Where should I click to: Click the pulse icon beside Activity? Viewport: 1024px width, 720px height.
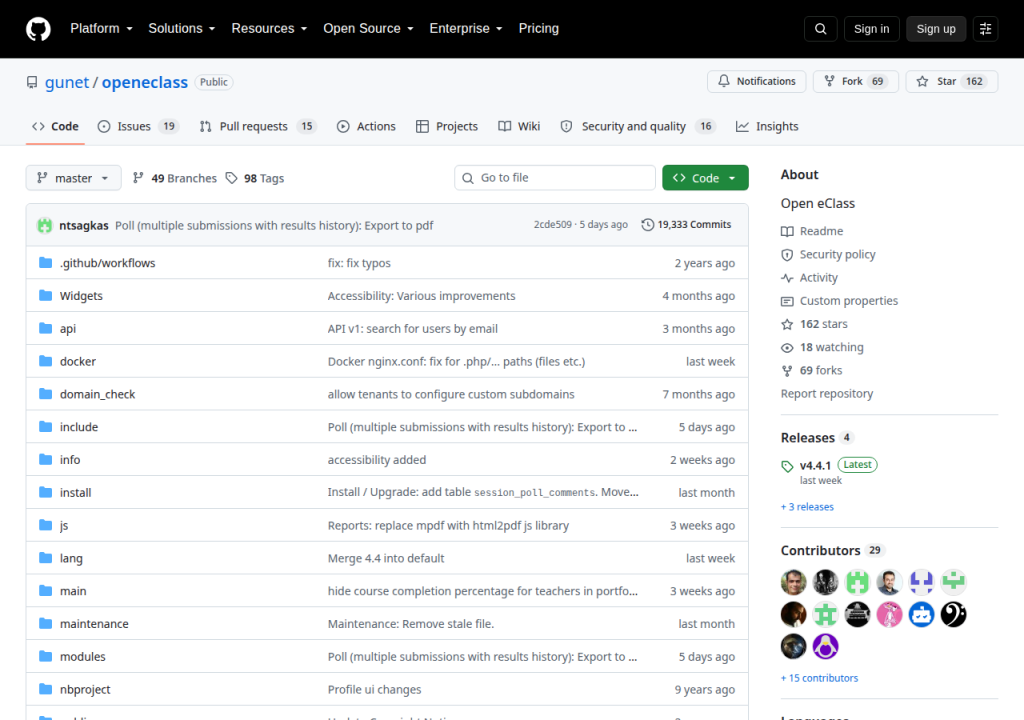(787, 278)
